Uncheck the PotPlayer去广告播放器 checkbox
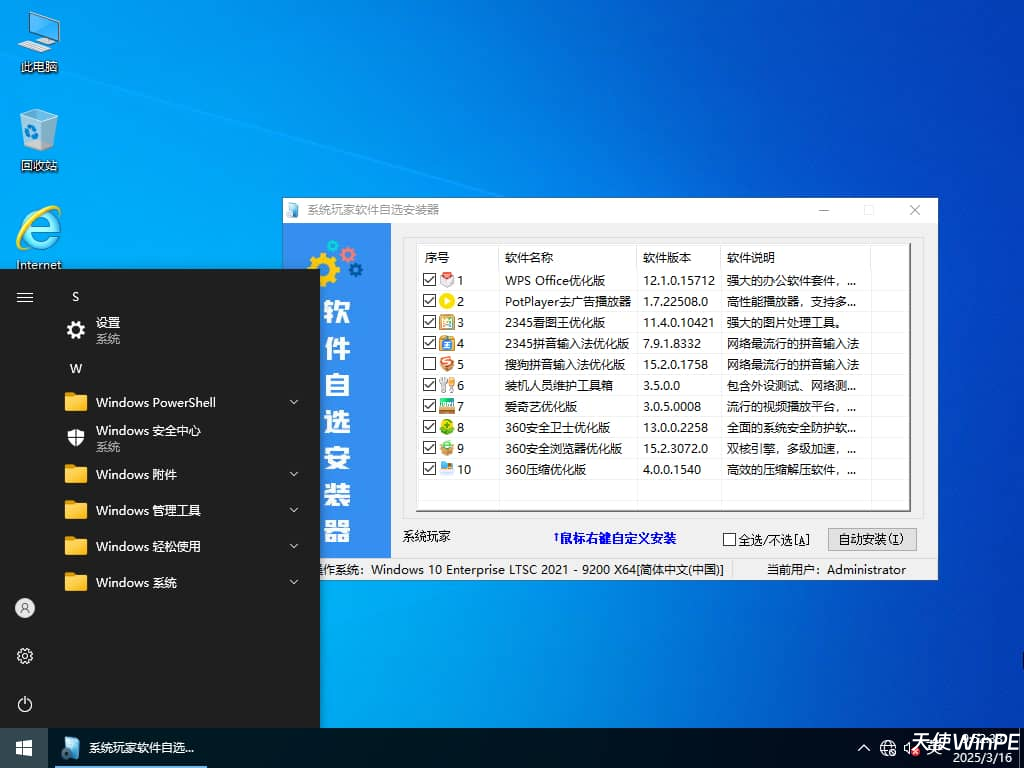The height and width of the screenshot is (768, 1024). point(429,301)
